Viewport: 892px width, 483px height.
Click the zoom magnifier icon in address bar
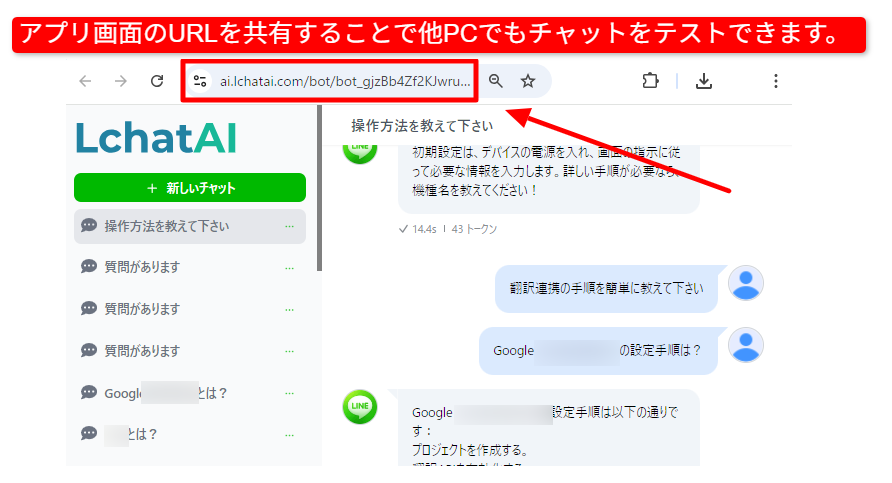coord(496,81)
